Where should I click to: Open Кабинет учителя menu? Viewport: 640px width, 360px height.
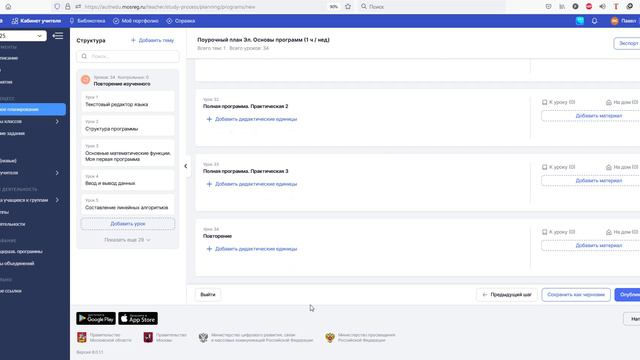[x=36, y=21]
